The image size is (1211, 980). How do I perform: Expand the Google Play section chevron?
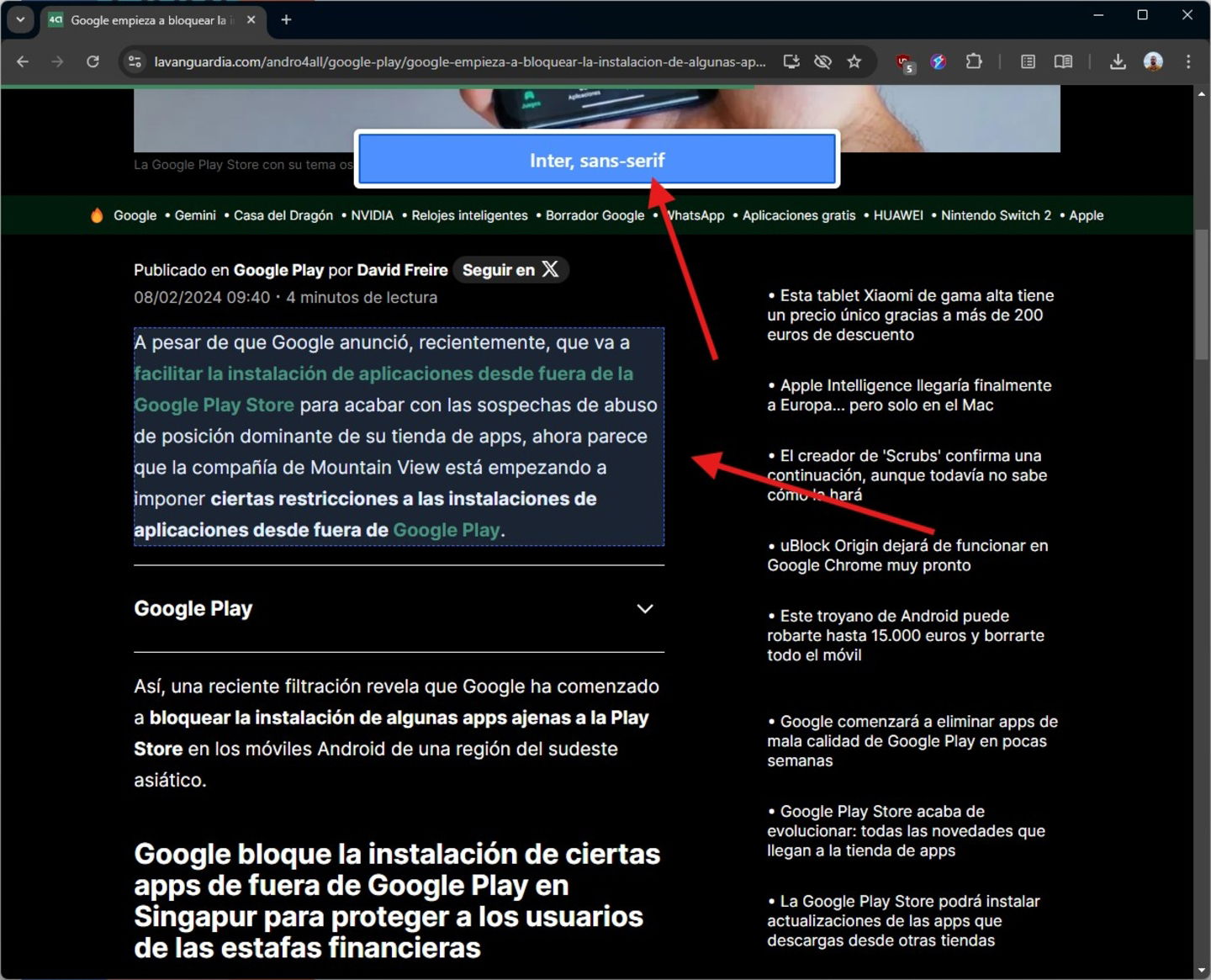point(645,609)
